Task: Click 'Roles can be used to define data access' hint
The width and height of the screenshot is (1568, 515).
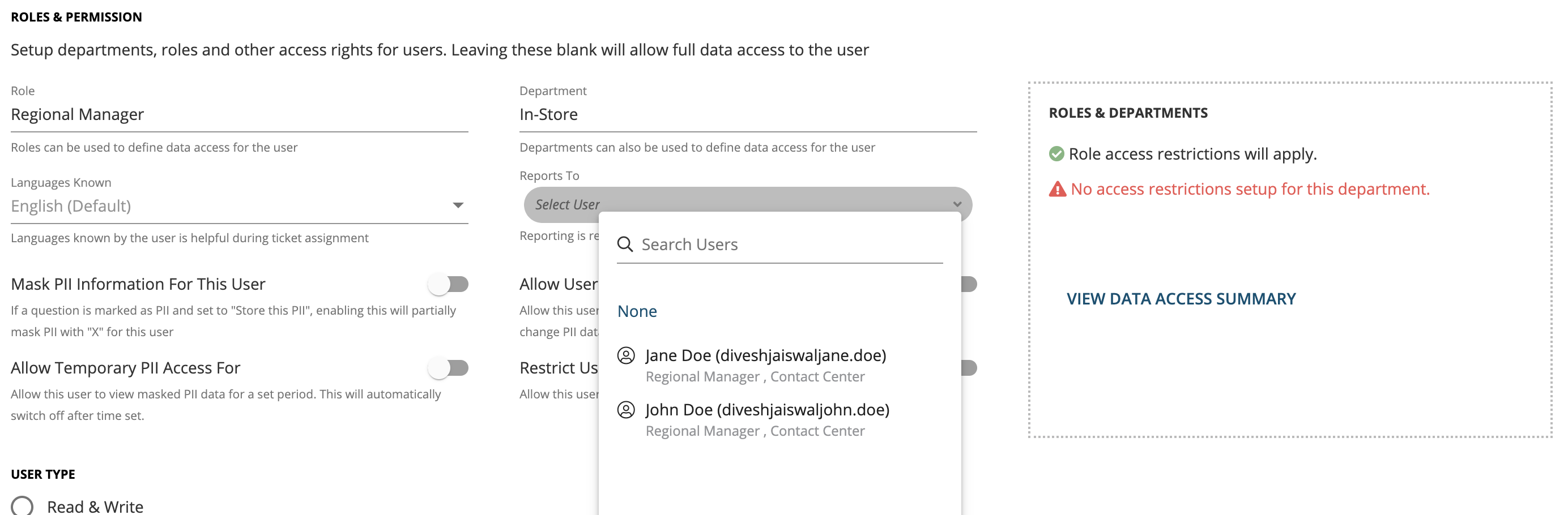Action: 154,148
